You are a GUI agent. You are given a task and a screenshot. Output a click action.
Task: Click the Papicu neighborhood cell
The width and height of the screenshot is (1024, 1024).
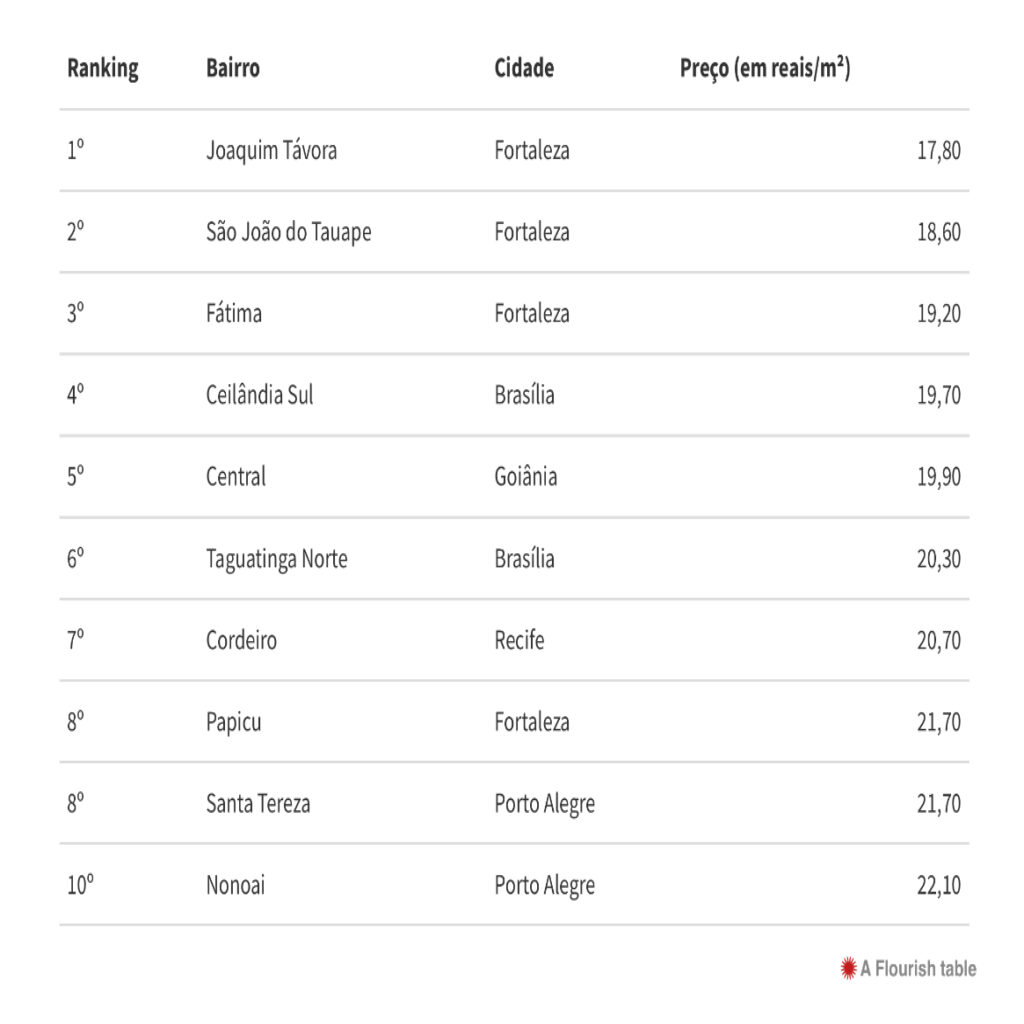[x=233, y=722]
